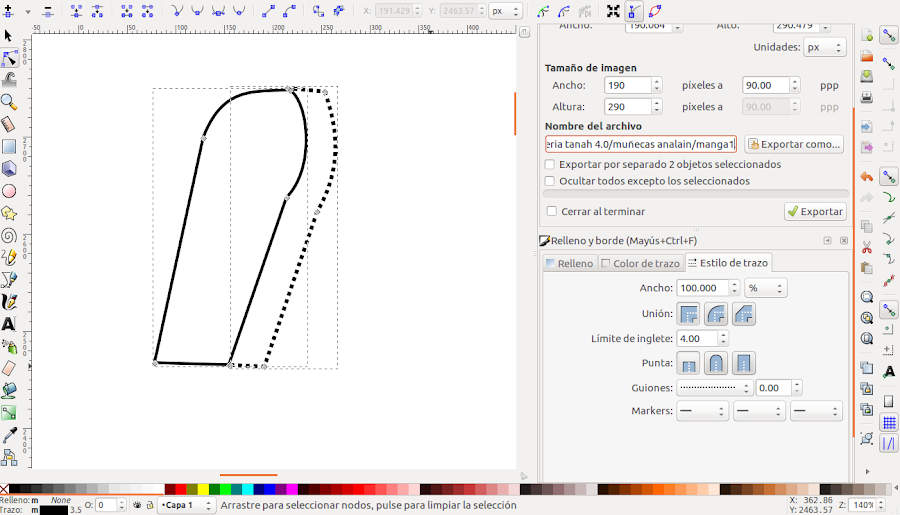Image resolution: width=900 pixels, height=515 pixels.
Task: Check Cerrar al terminar option
Action: pos(552,211)
